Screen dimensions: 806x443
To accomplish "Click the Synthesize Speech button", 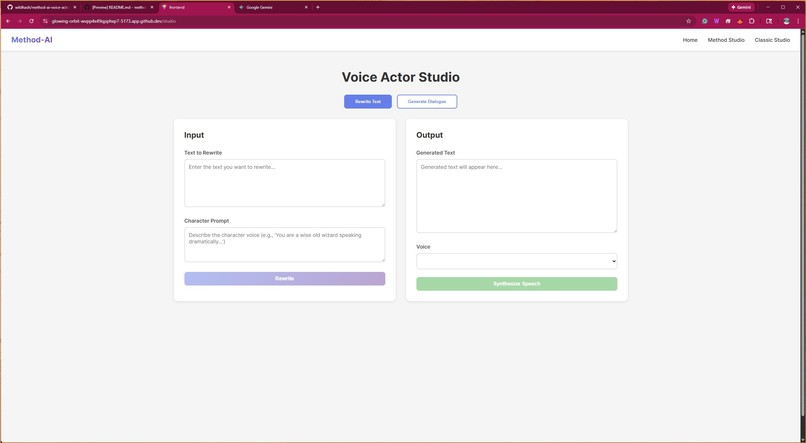I will pyautogui.click(x=517, y=284).
